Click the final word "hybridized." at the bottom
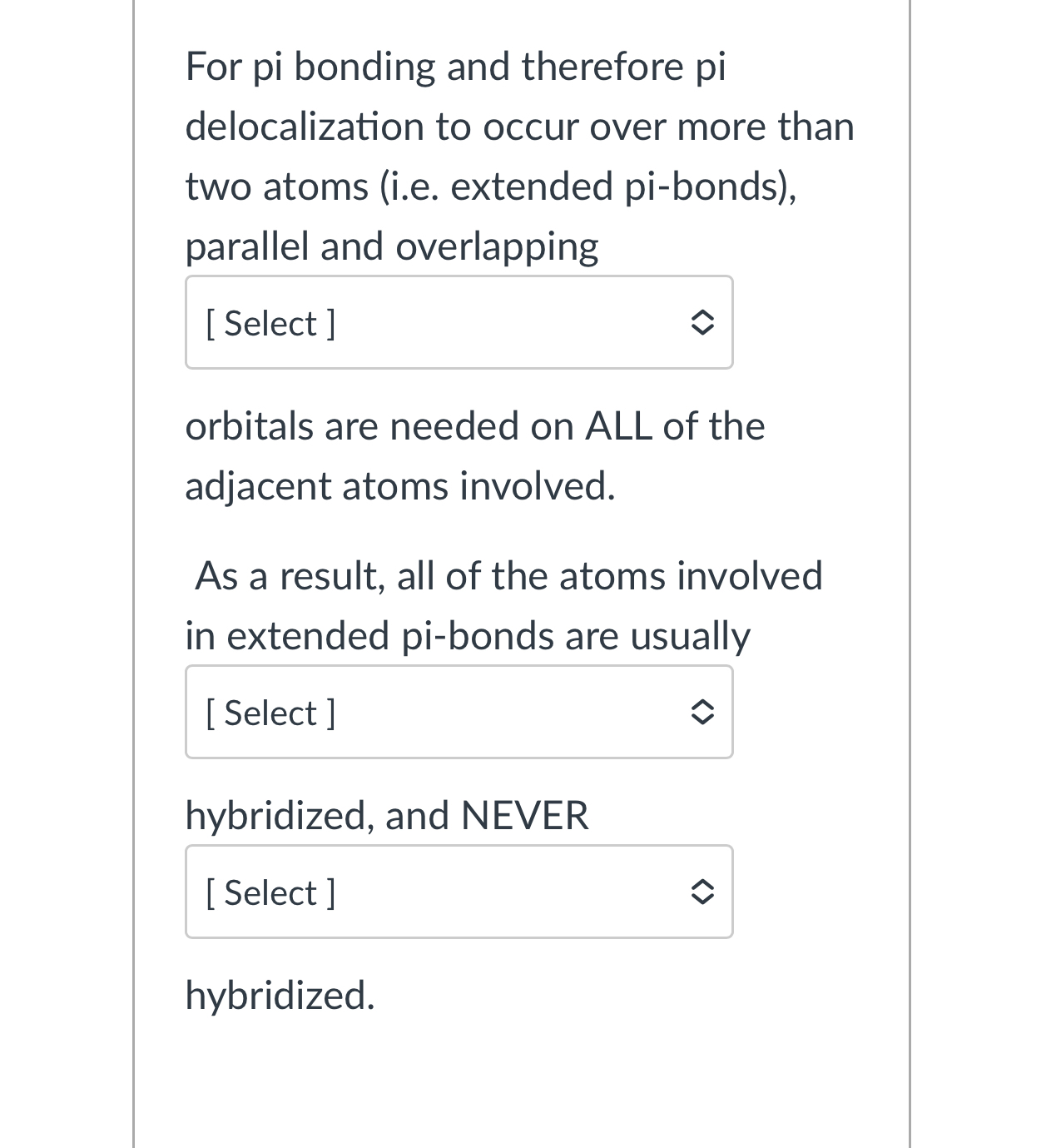 coord(280,996)
